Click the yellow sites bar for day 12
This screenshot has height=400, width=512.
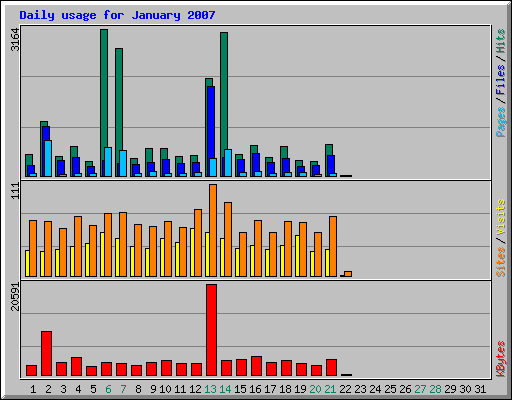[x=192, y=252]
